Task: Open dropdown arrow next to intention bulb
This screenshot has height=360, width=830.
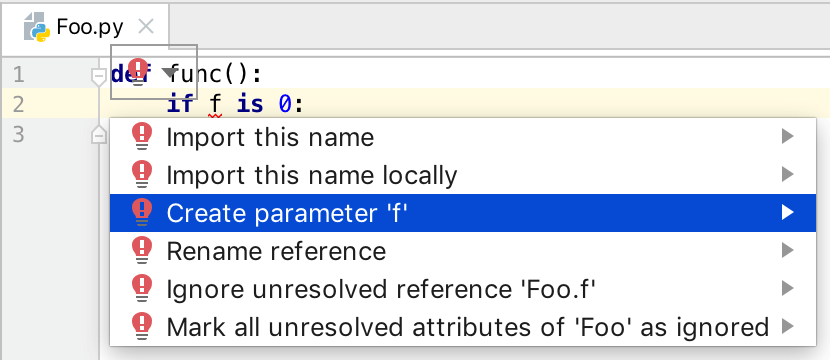Action: pyautogui.click(x=169, y=73)
